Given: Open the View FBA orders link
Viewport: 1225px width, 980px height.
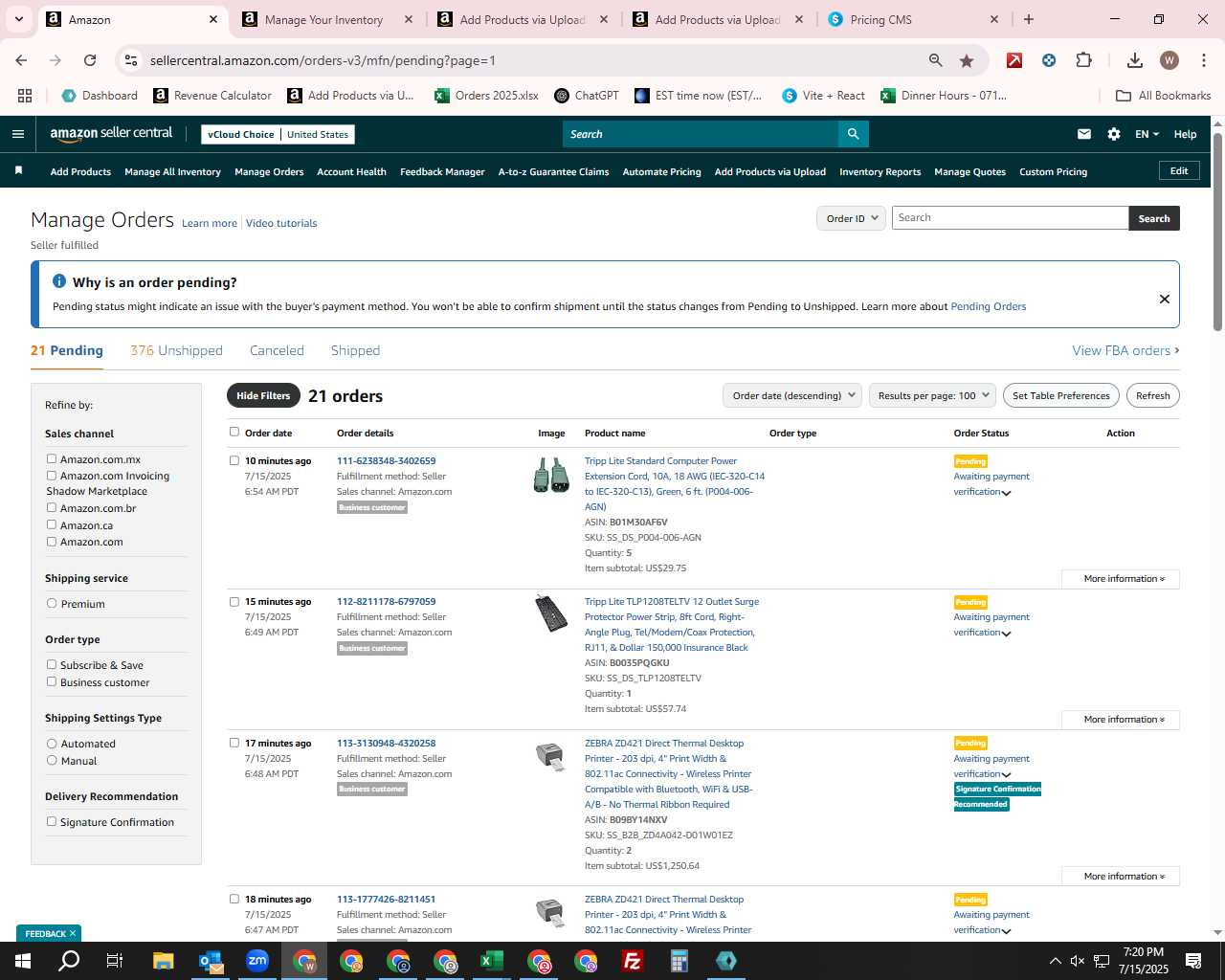Looking at the screenshot, I should [1125, 350].
